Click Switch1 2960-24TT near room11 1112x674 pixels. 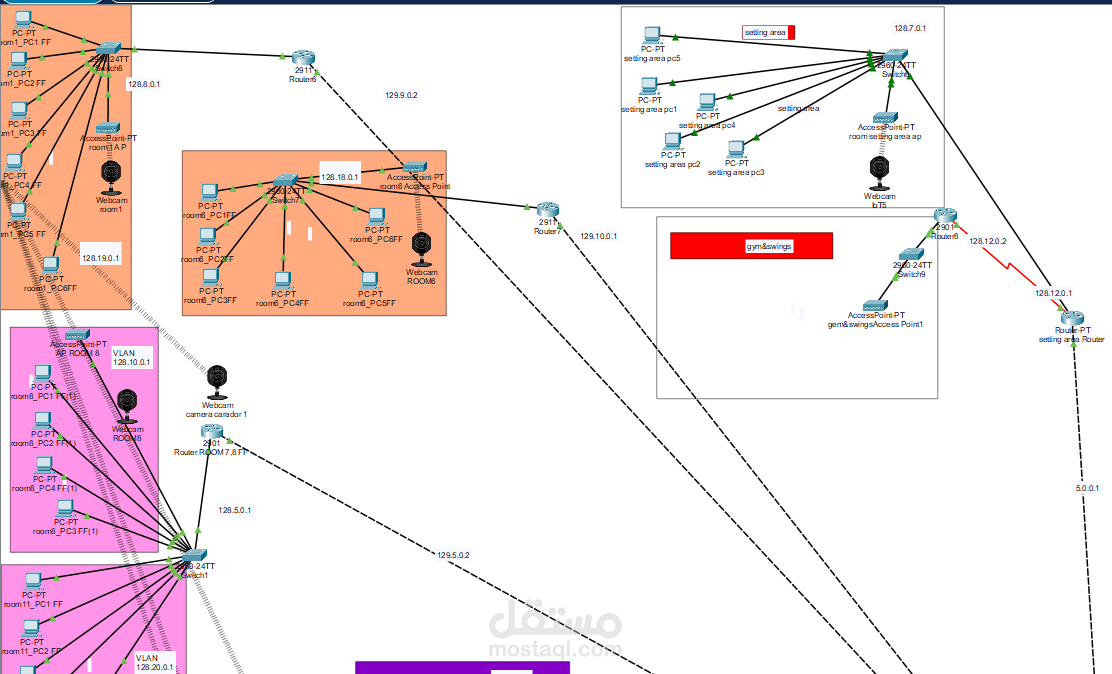[194, 556]
